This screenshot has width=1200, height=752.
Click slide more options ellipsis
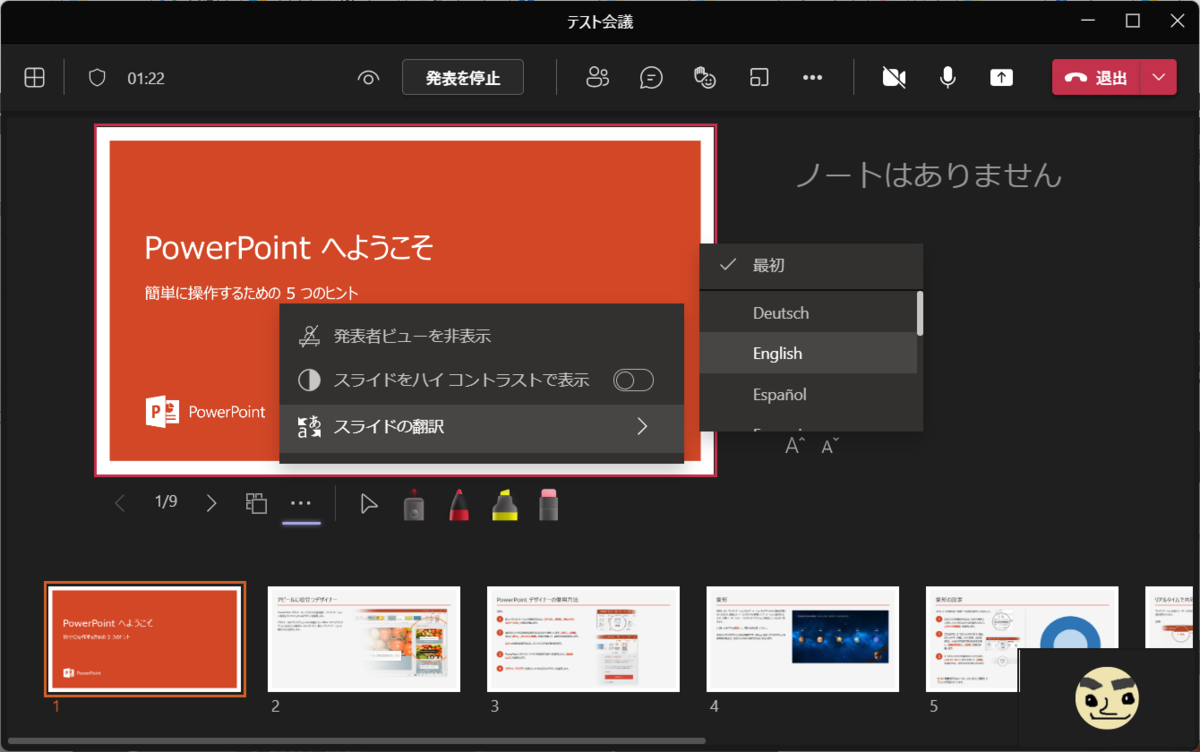(x=301, y=503)
